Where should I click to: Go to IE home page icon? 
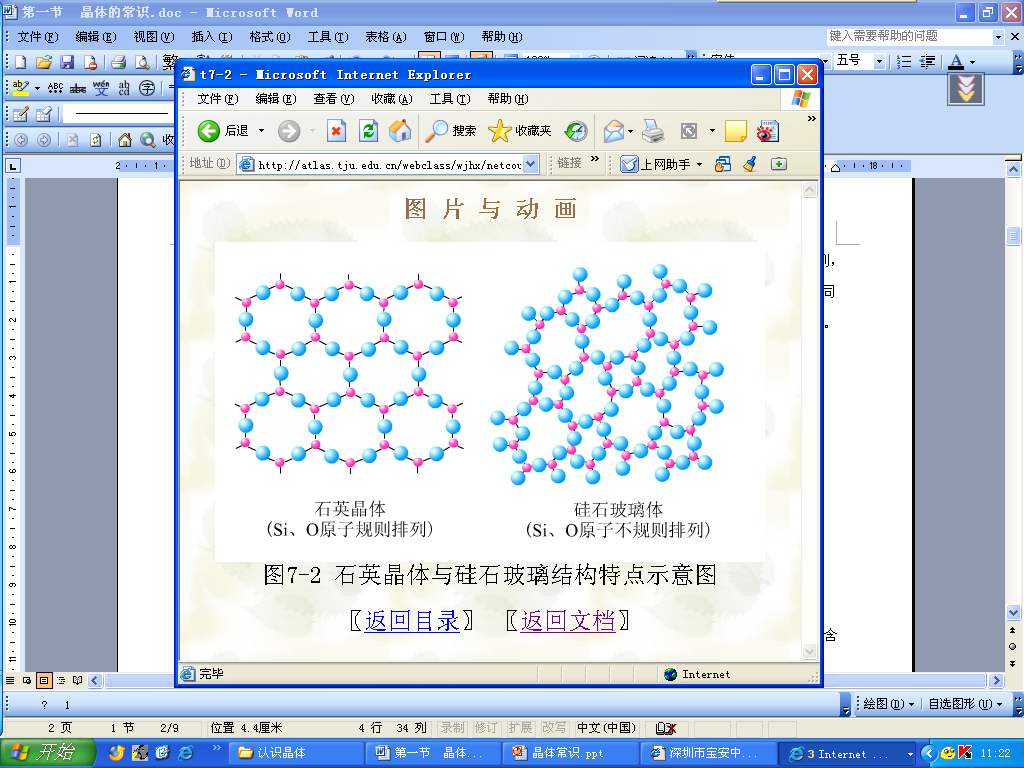click(x=399, y=131)
